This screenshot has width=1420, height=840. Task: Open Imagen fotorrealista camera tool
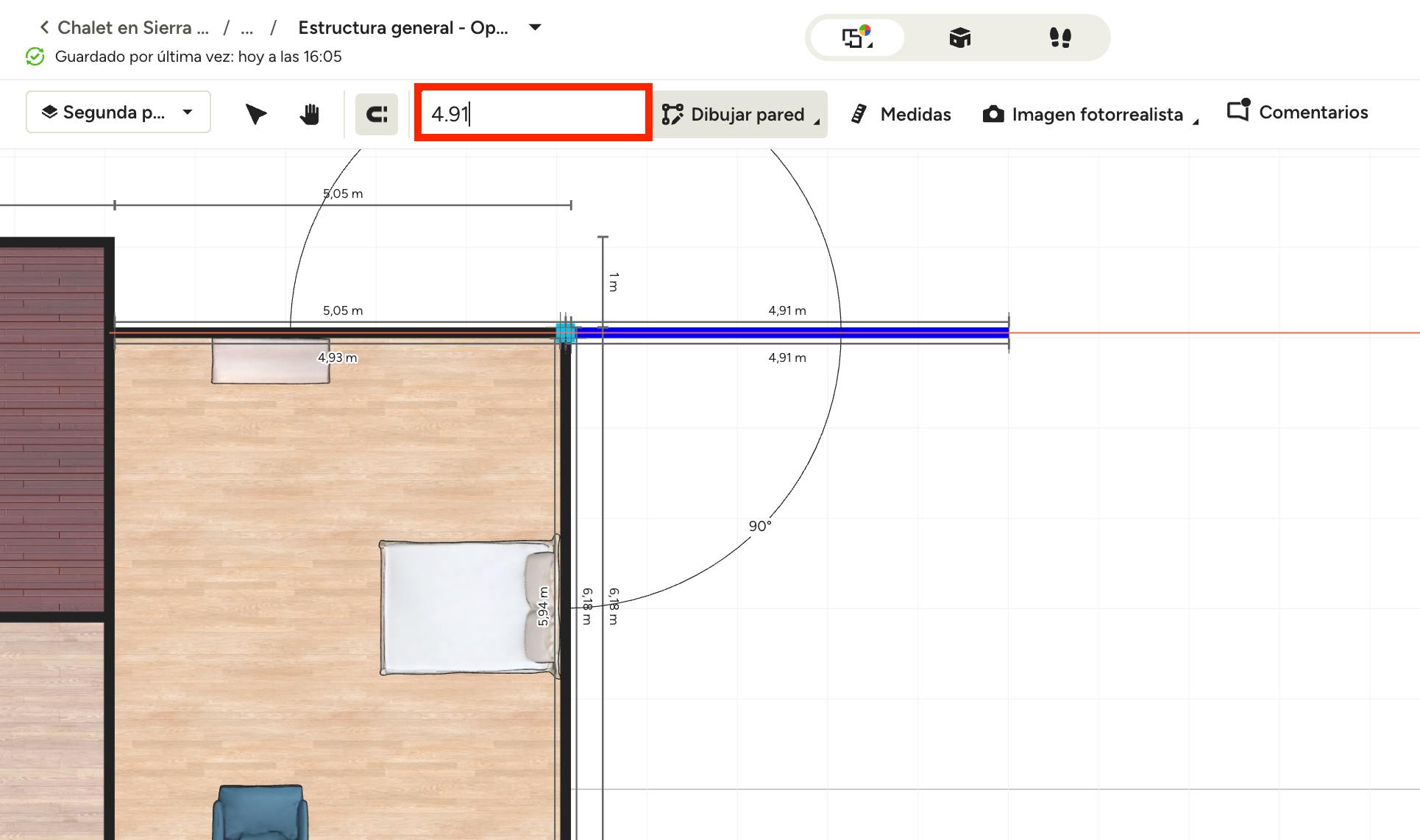(1083, 114)
